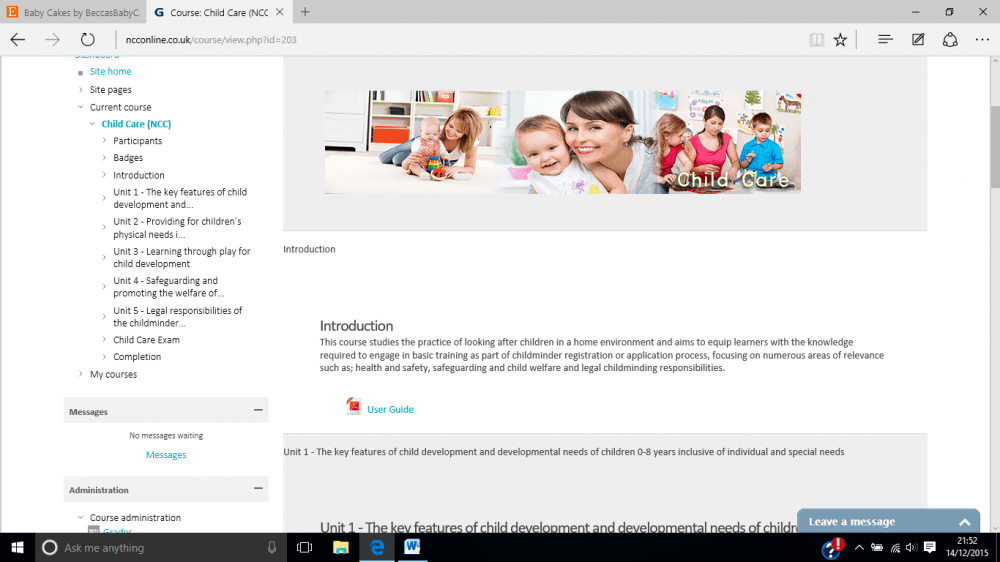Collapse the Messages block
Image resolution: width=1000 pixels, height=562 pixels.
[x=258, y=411]
